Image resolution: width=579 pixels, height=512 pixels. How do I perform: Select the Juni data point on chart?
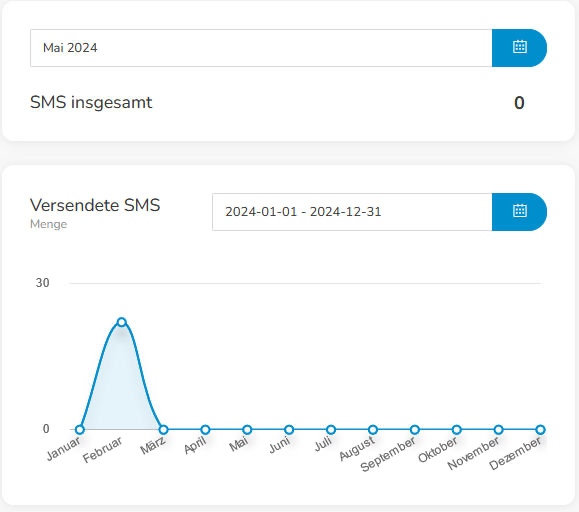tap(289, 430)
